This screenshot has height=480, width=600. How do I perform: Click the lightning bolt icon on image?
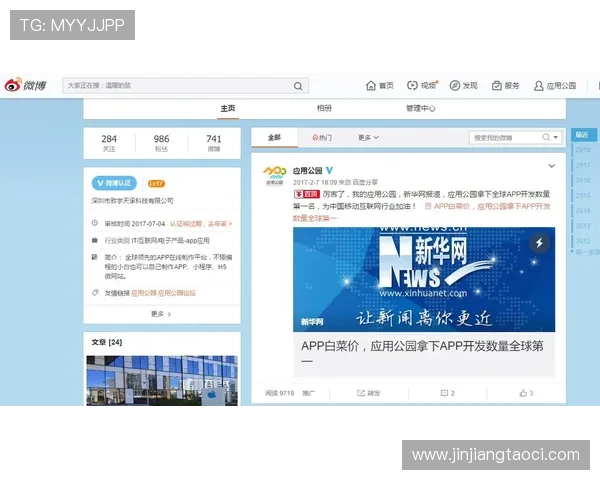pos(539,243)
